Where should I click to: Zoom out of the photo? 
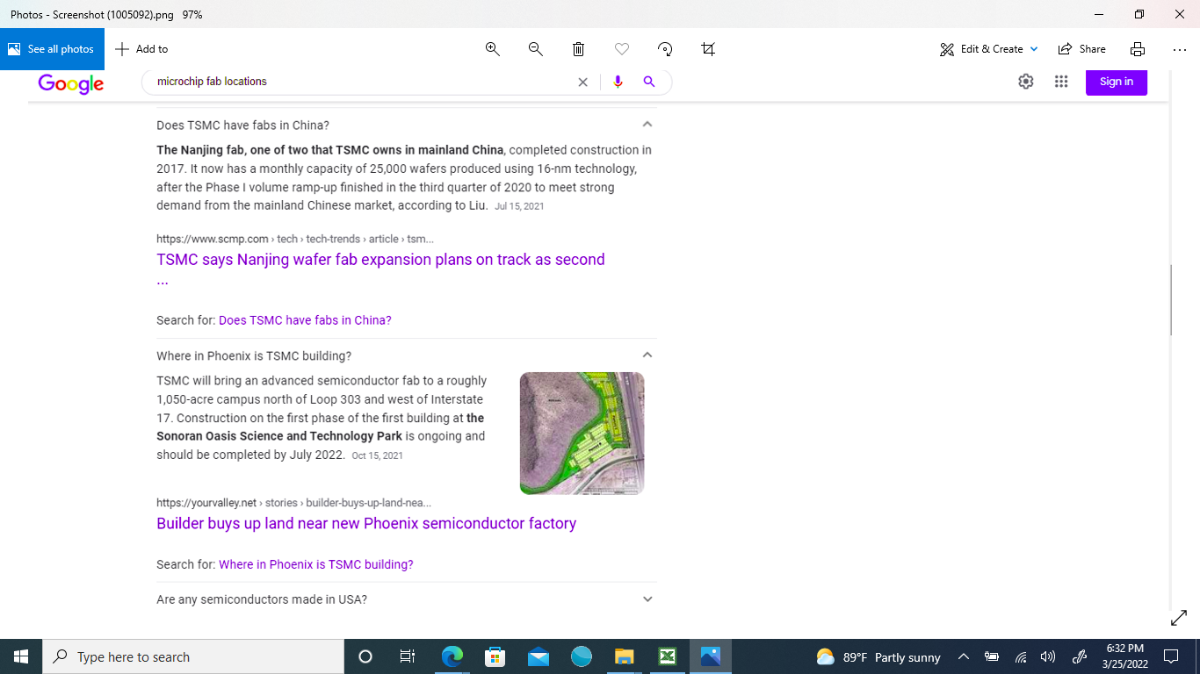click(x=535, y=49)
